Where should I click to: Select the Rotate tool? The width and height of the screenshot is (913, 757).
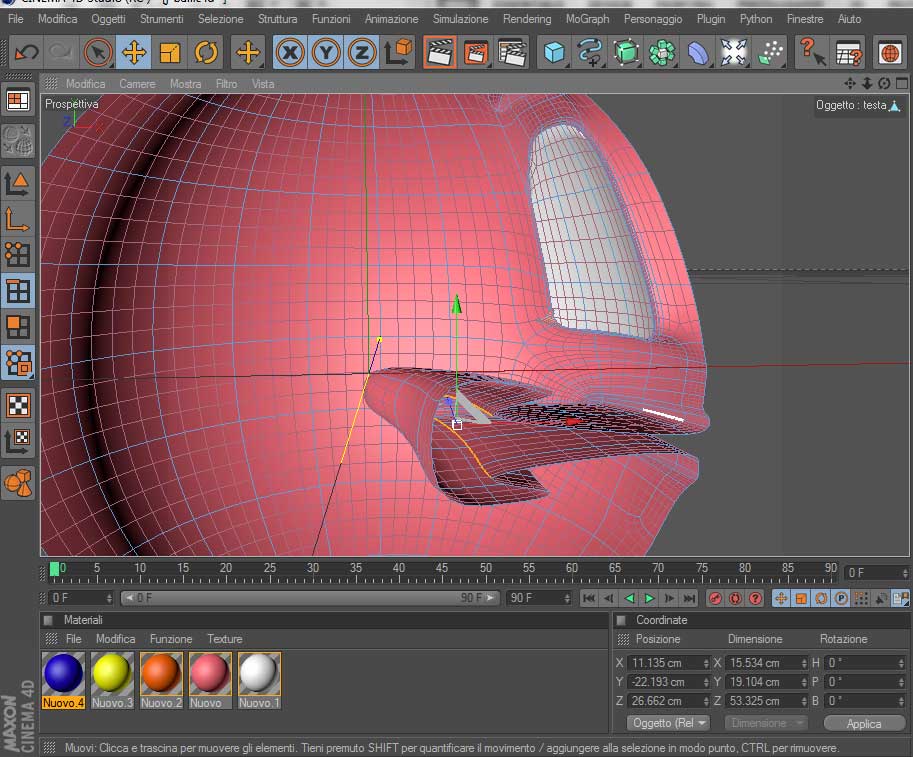point(206,52)
